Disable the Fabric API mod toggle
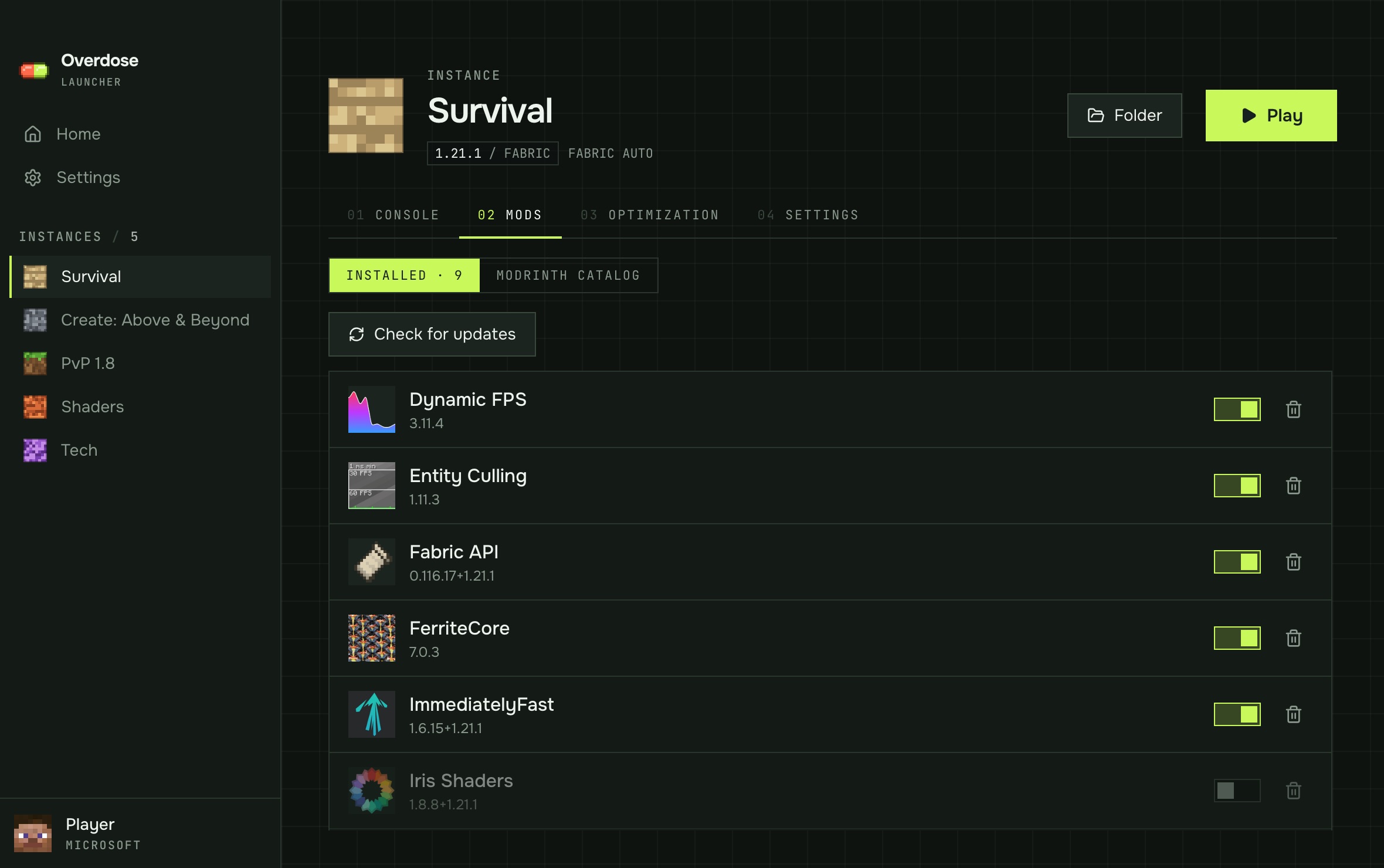The image size is (1384, 868). [1237, 562]
